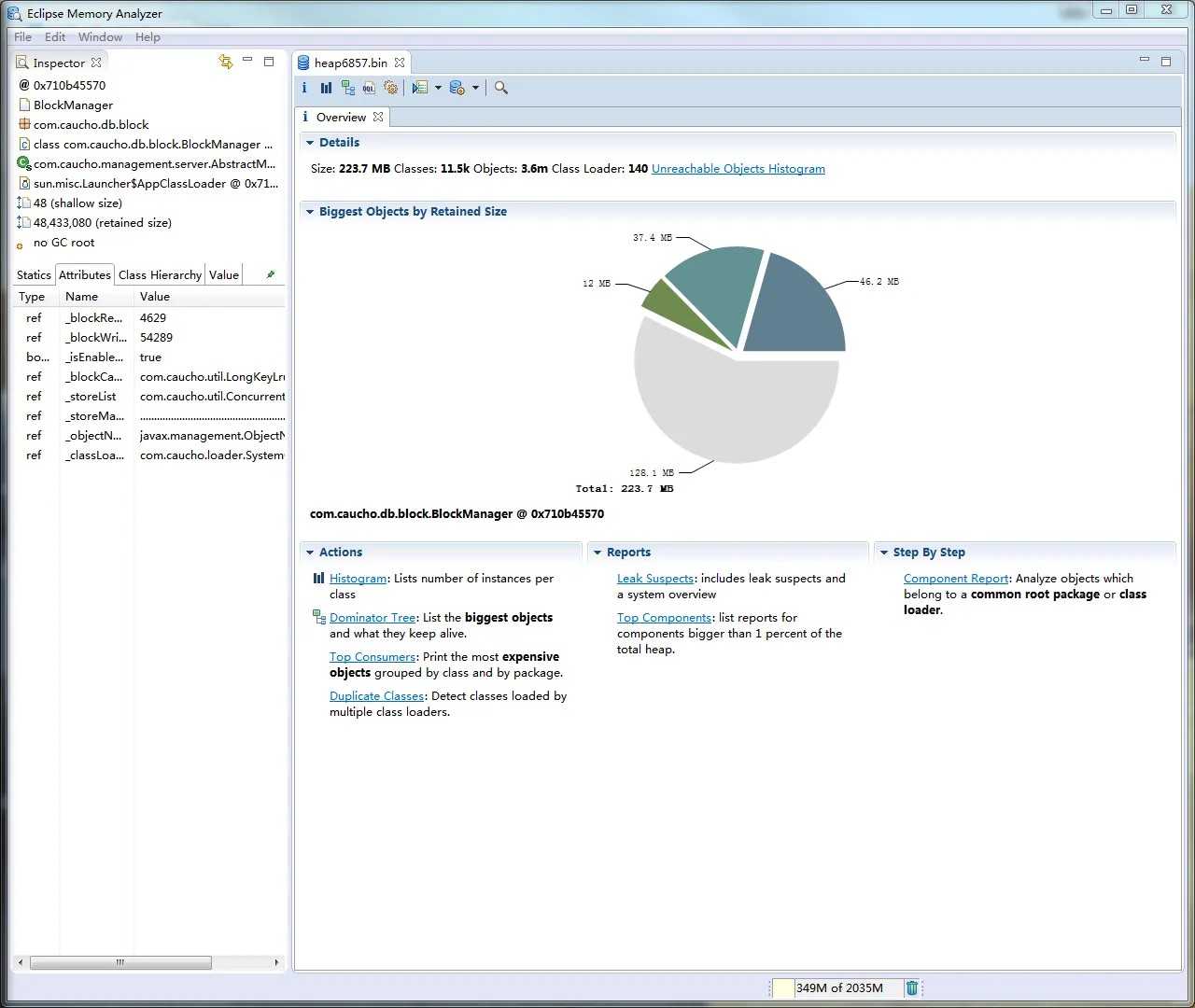Image resolution: width=1195 pixels, height=1008 pixels.
Task: Click the Find Object by Address magnifier
Action: (x=501, y=88)
